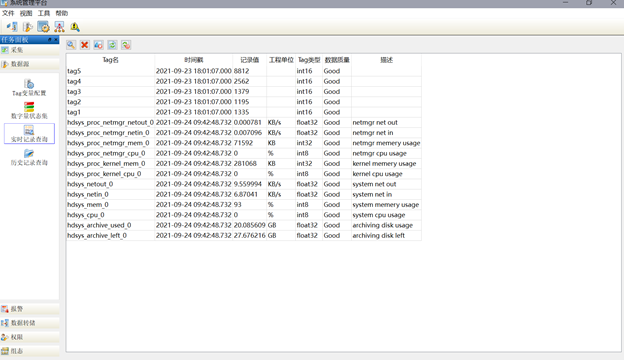Open the 文件 menu
The height and width of the screenshot is (360, 624).
(8, 13)
